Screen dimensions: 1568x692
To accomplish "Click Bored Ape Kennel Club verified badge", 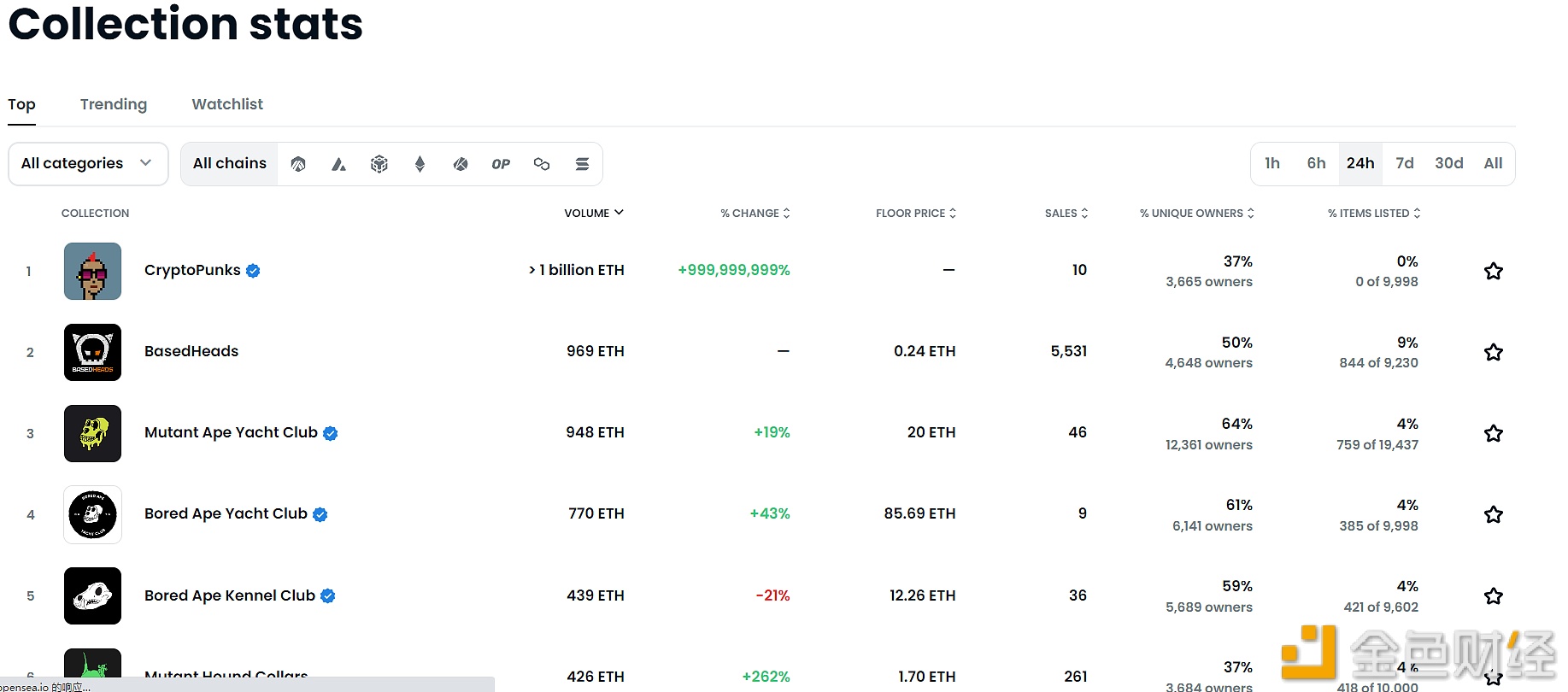I will (328, 595).
